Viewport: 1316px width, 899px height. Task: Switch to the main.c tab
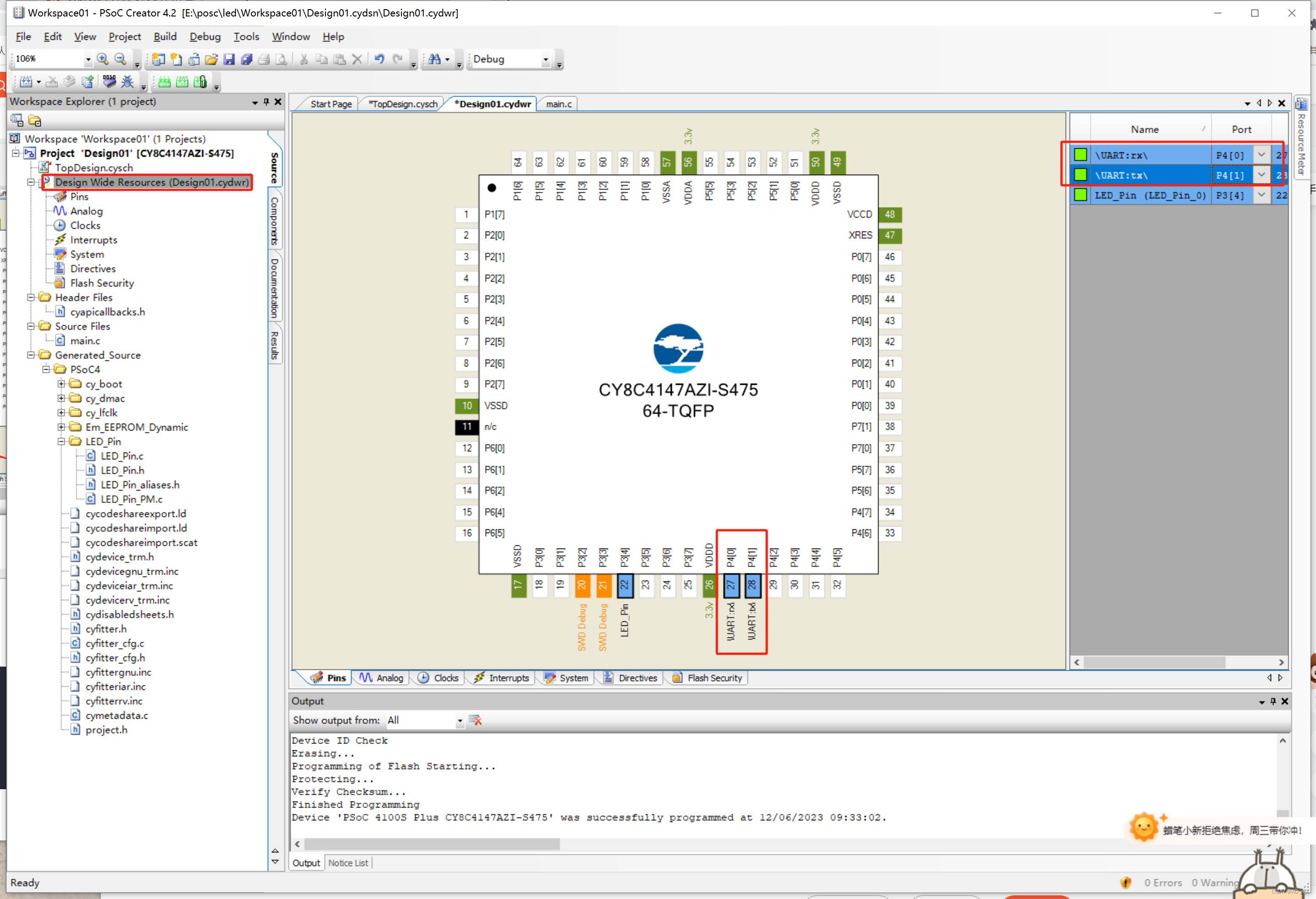click(558, 104)
